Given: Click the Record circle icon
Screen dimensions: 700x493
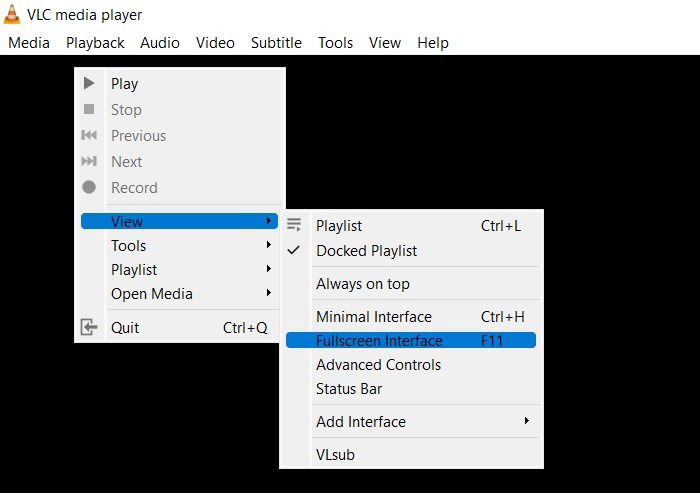Looking at the screenshot, I should pos(89,187).
